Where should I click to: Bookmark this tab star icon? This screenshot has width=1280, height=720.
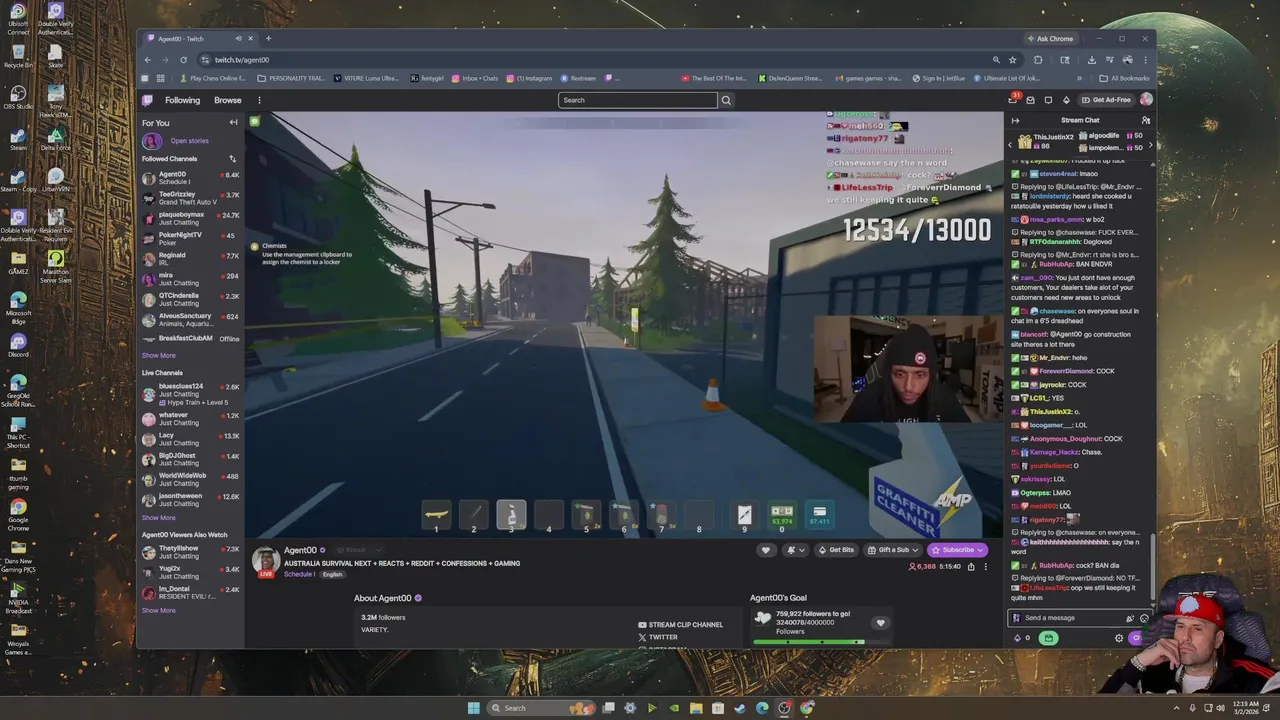click(1012, 60)
